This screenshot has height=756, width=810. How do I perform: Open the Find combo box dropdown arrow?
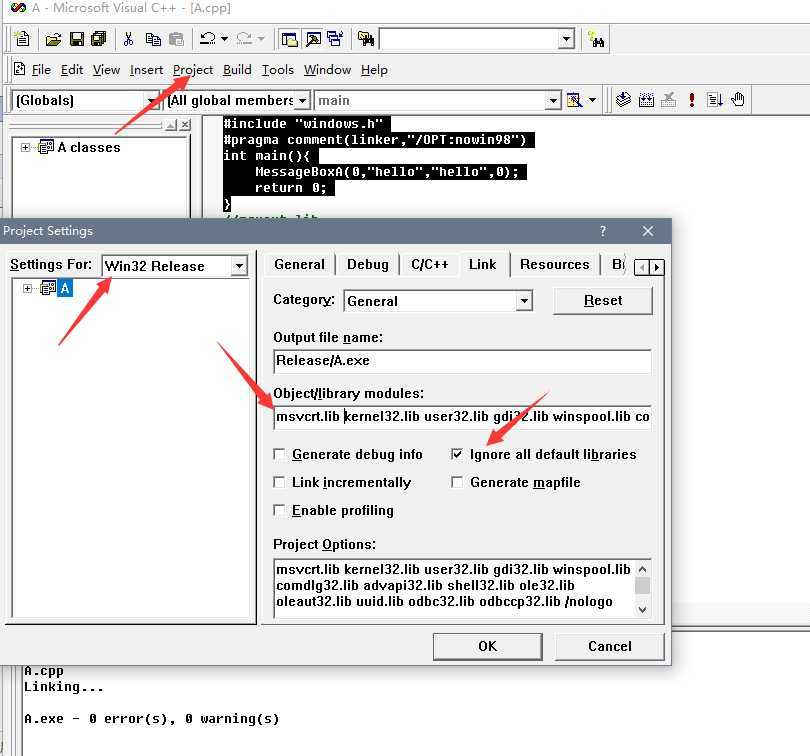tap(567, 39)
